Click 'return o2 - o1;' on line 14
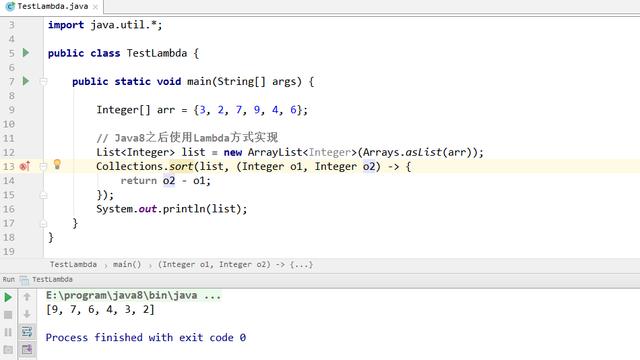The image size is (640, 360). pyautogui.click(x=166, y=181)
